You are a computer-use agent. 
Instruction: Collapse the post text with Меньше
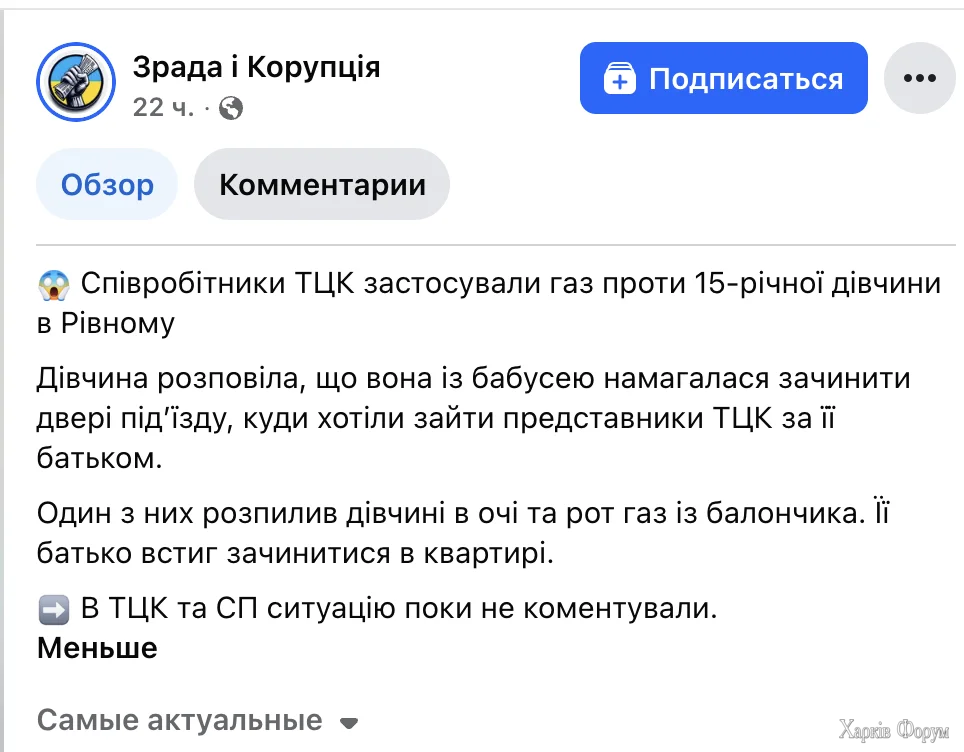coord(96,647)
